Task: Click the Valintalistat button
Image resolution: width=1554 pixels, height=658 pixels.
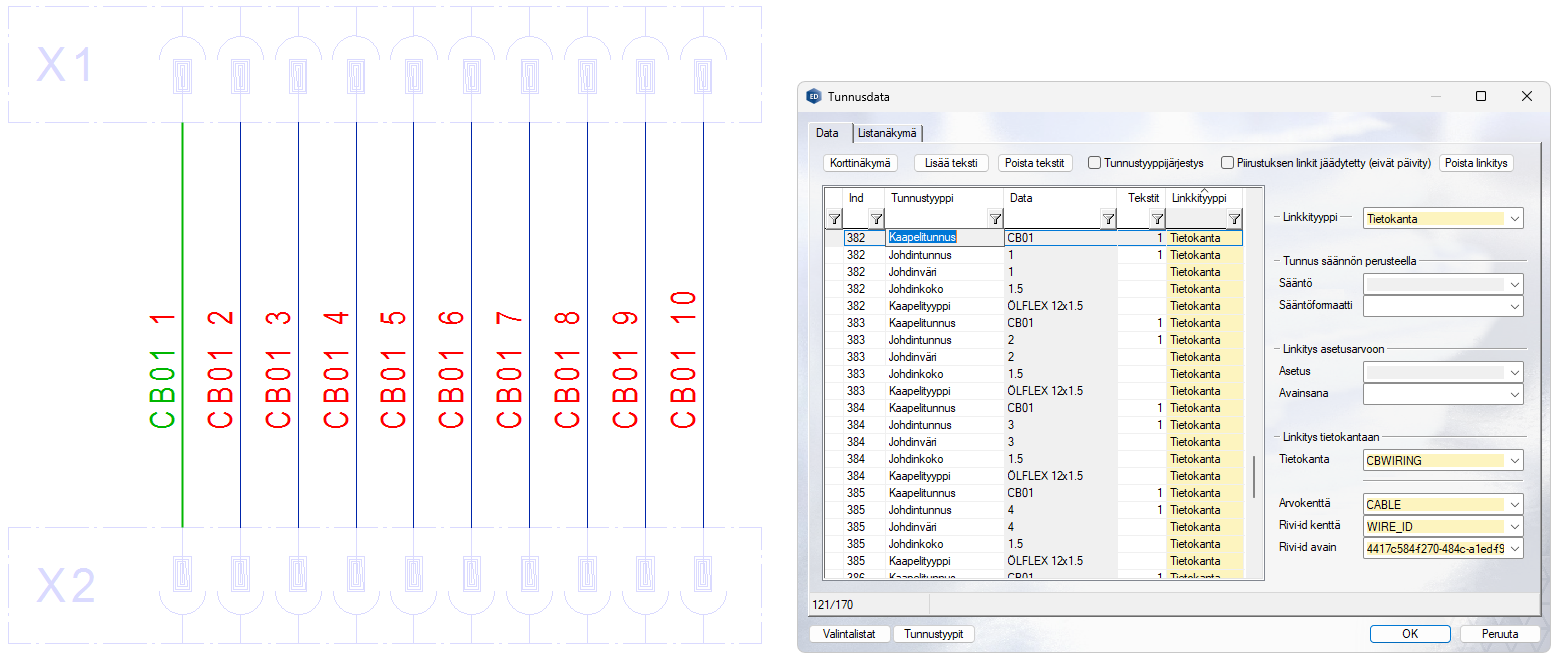Action: click(849, 634)
